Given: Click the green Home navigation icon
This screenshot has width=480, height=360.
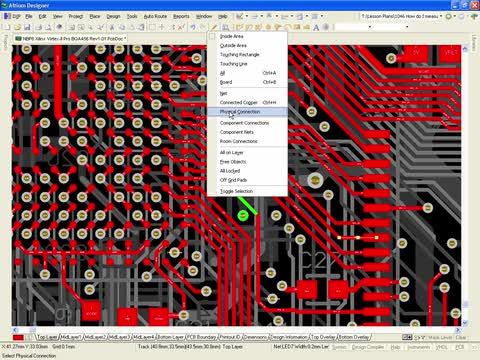Looking at the screenshot, I should coord(474,16).
